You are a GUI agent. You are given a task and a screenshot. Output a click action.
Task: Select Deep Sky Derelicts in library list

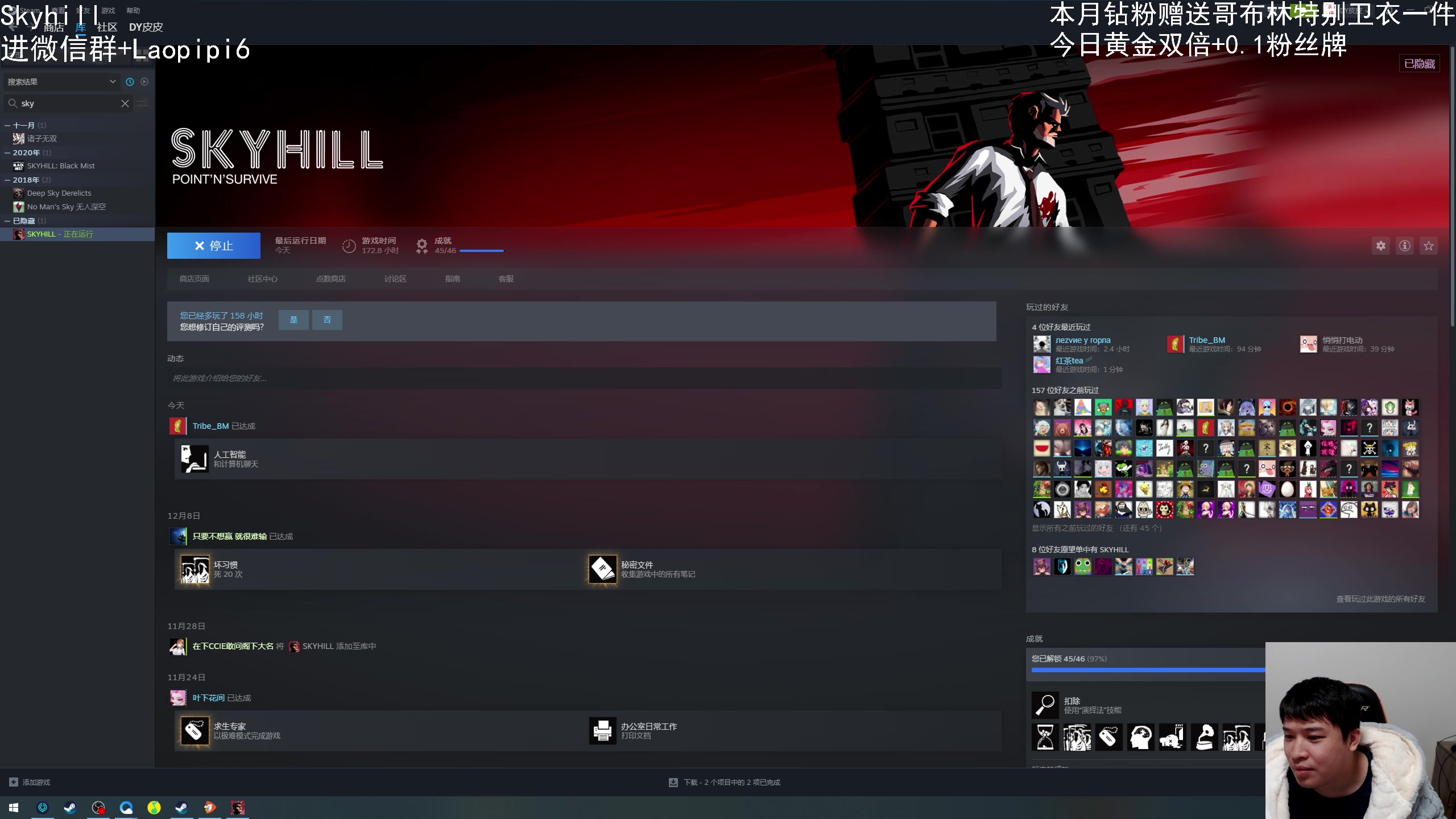tap(59, 193)
